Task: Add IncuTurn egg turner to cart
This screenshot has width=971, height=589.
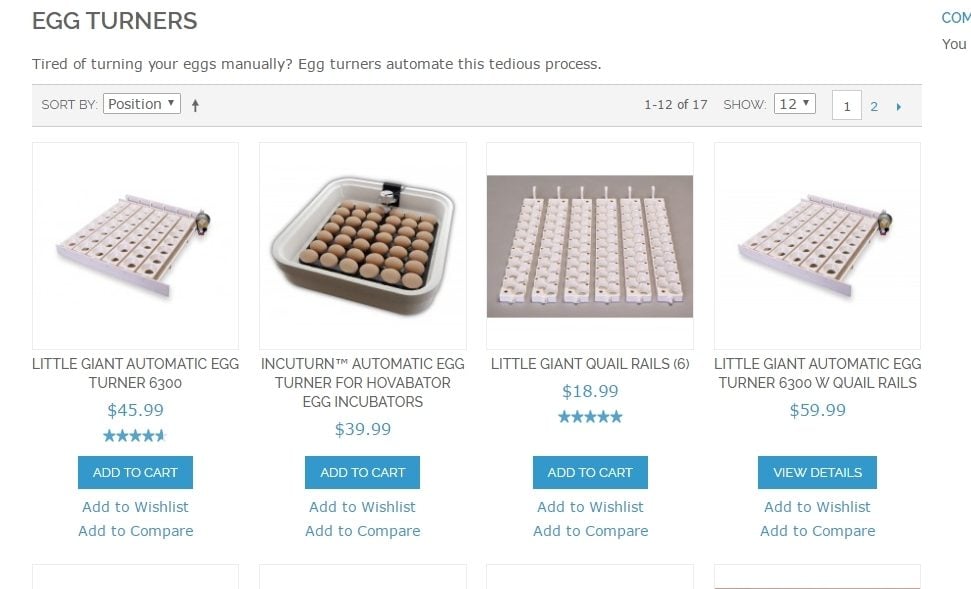Action: pos(362,472)
